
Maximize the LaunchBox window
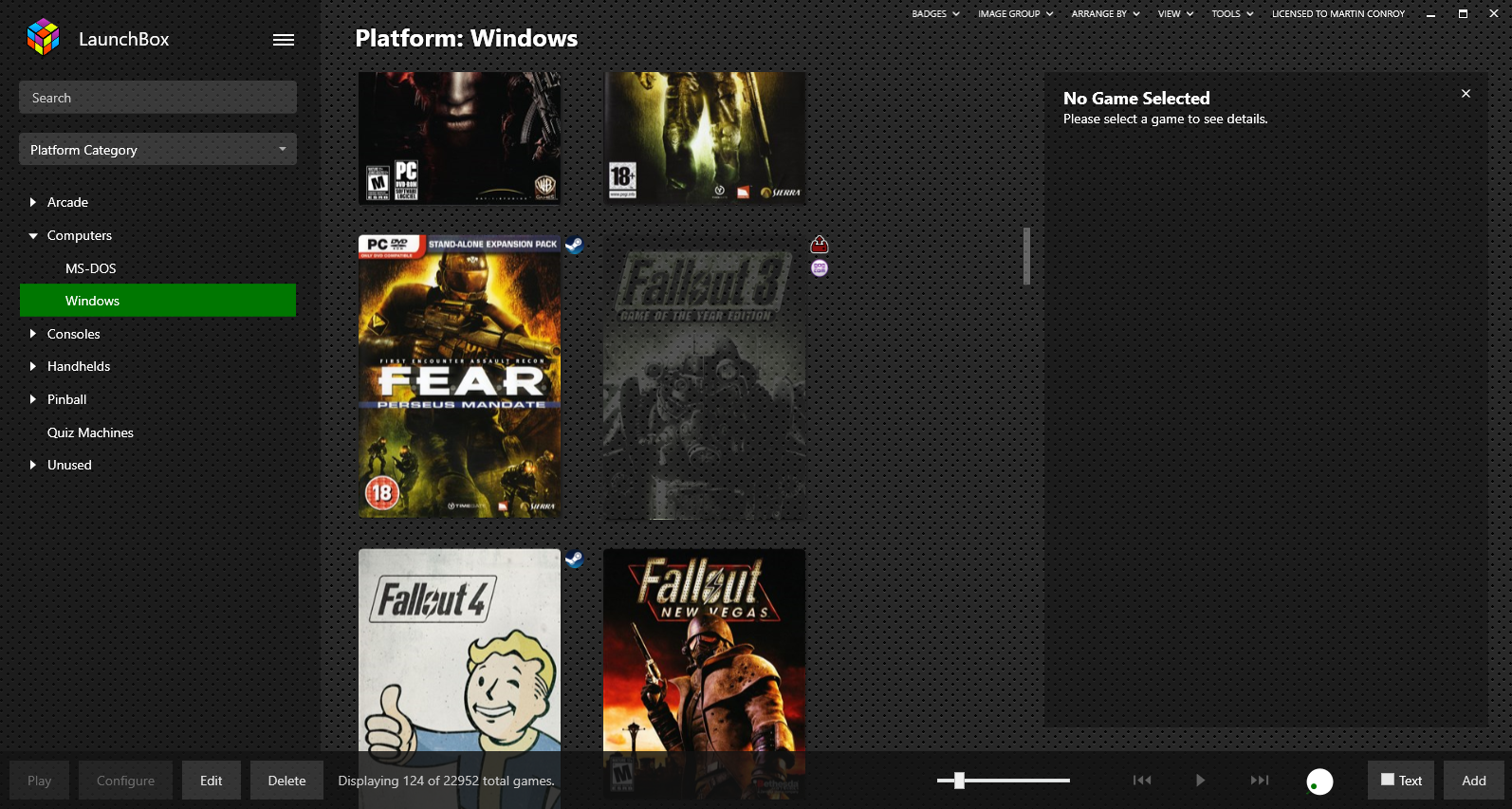1463,14
